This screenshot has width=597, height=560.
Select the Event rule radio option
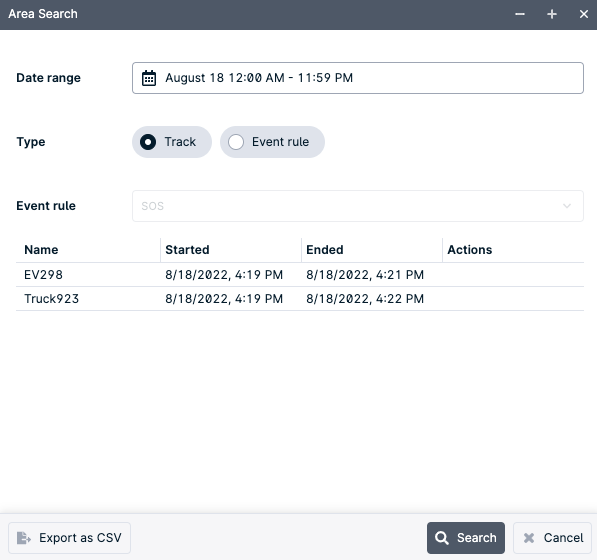[272, 142]
